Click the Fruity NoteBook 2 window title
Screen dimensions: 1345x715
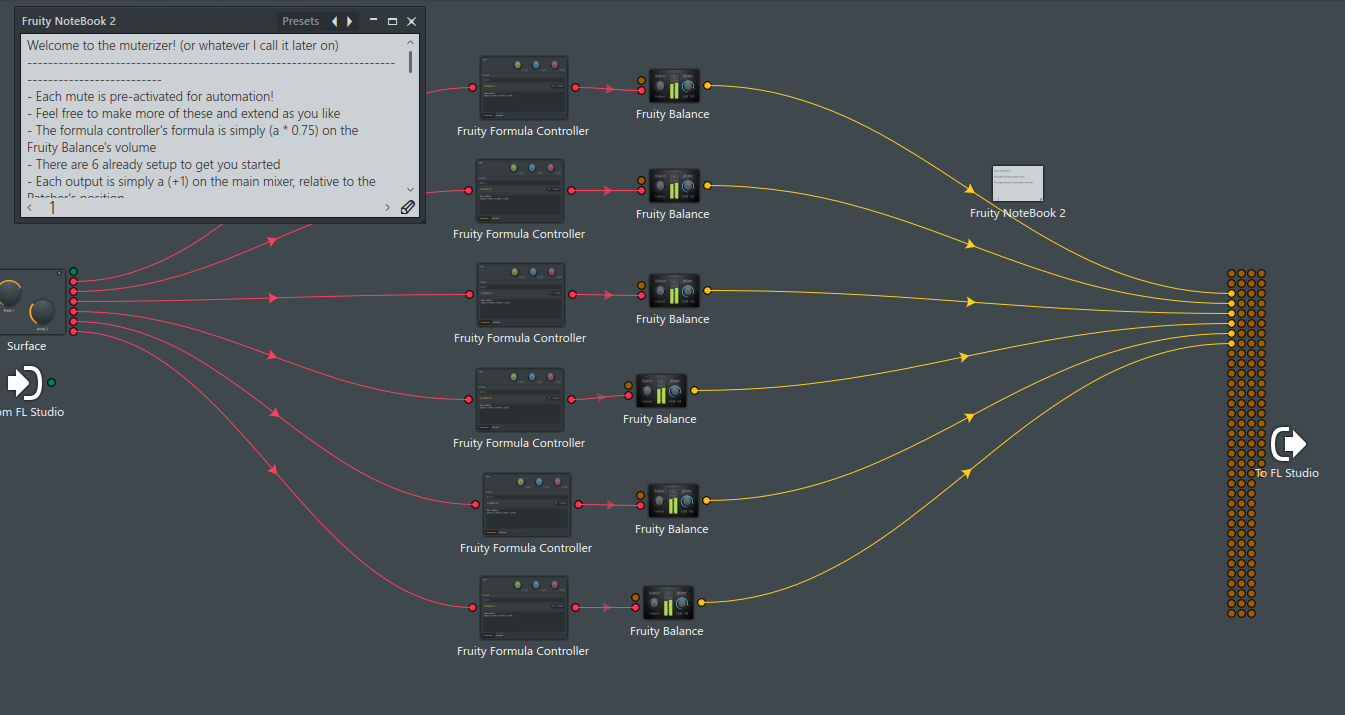tap(69, 21)
